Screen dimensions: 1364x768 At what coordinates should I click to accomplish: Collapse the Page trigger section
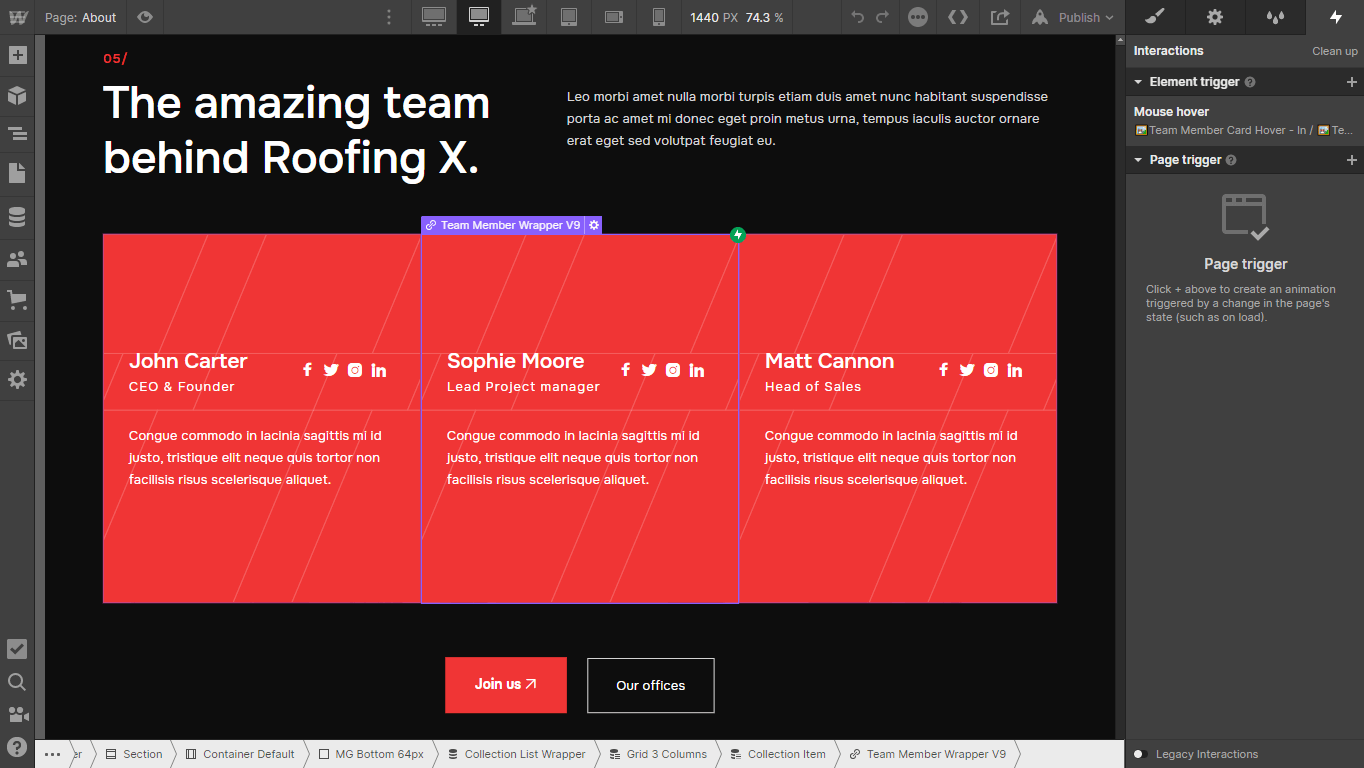tap(1137, 159)
